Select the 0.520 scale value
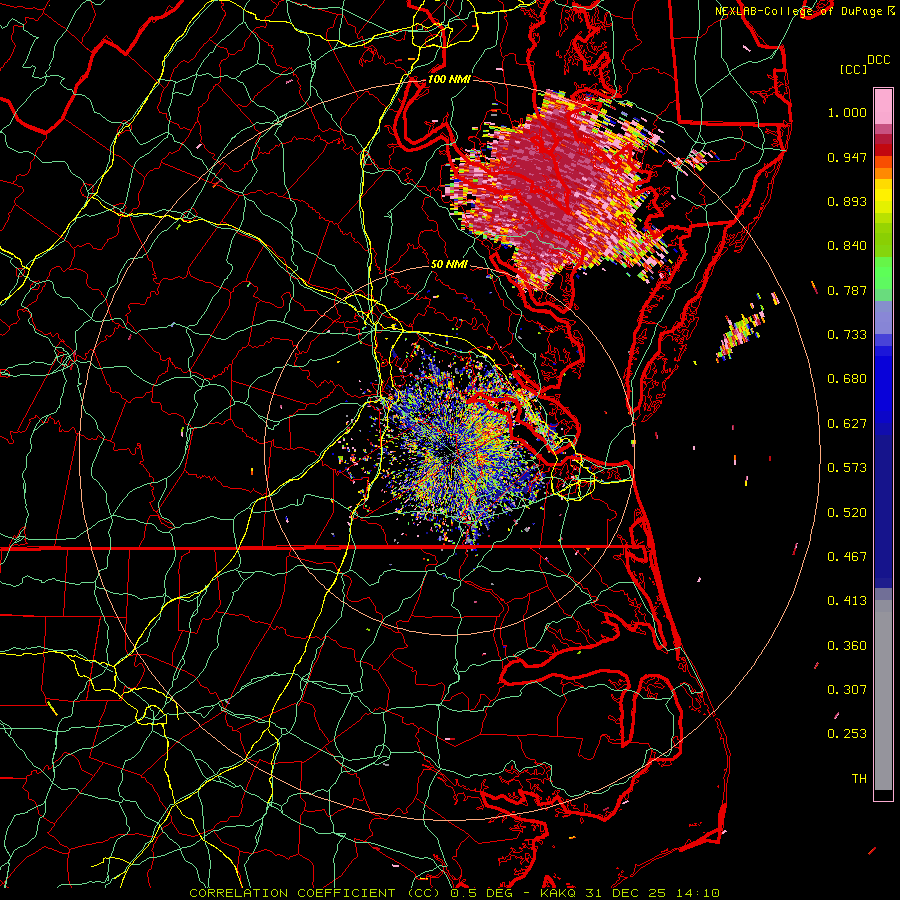Image resolution: width=900 pixels, height=900 pixels. (847, 513)
